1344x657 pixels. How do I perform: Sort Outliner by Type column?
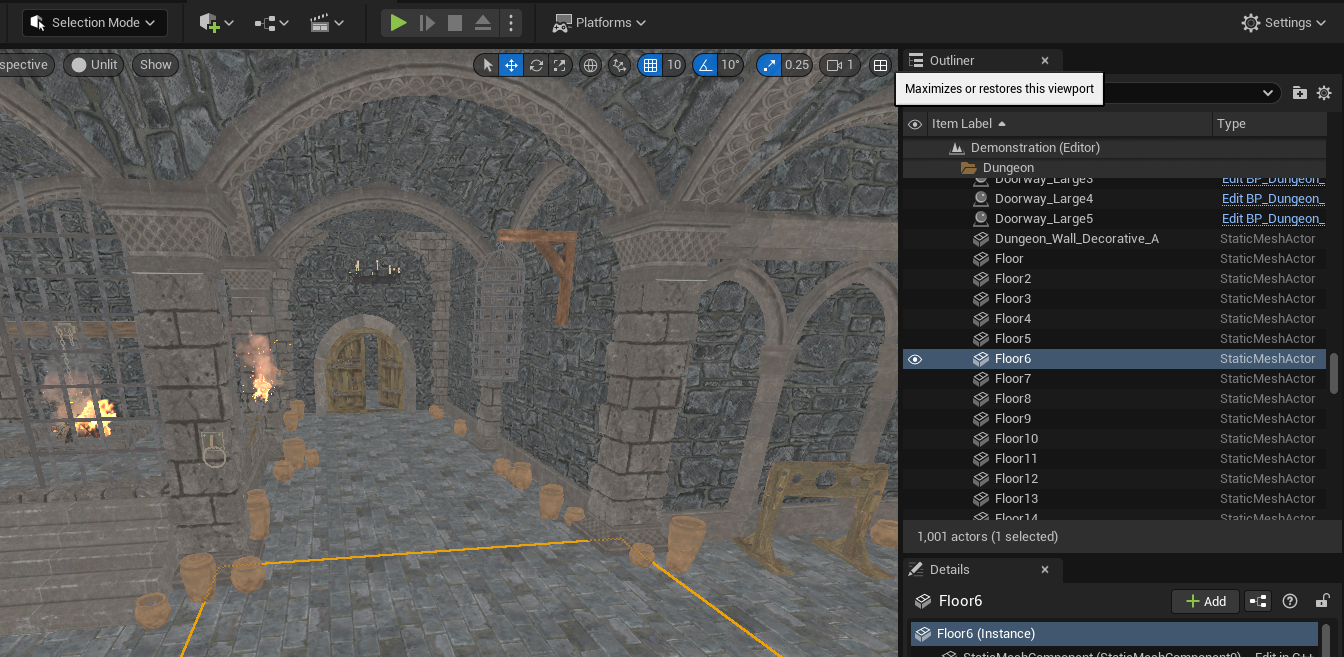pyautogui.click(x=1231, y=124)
